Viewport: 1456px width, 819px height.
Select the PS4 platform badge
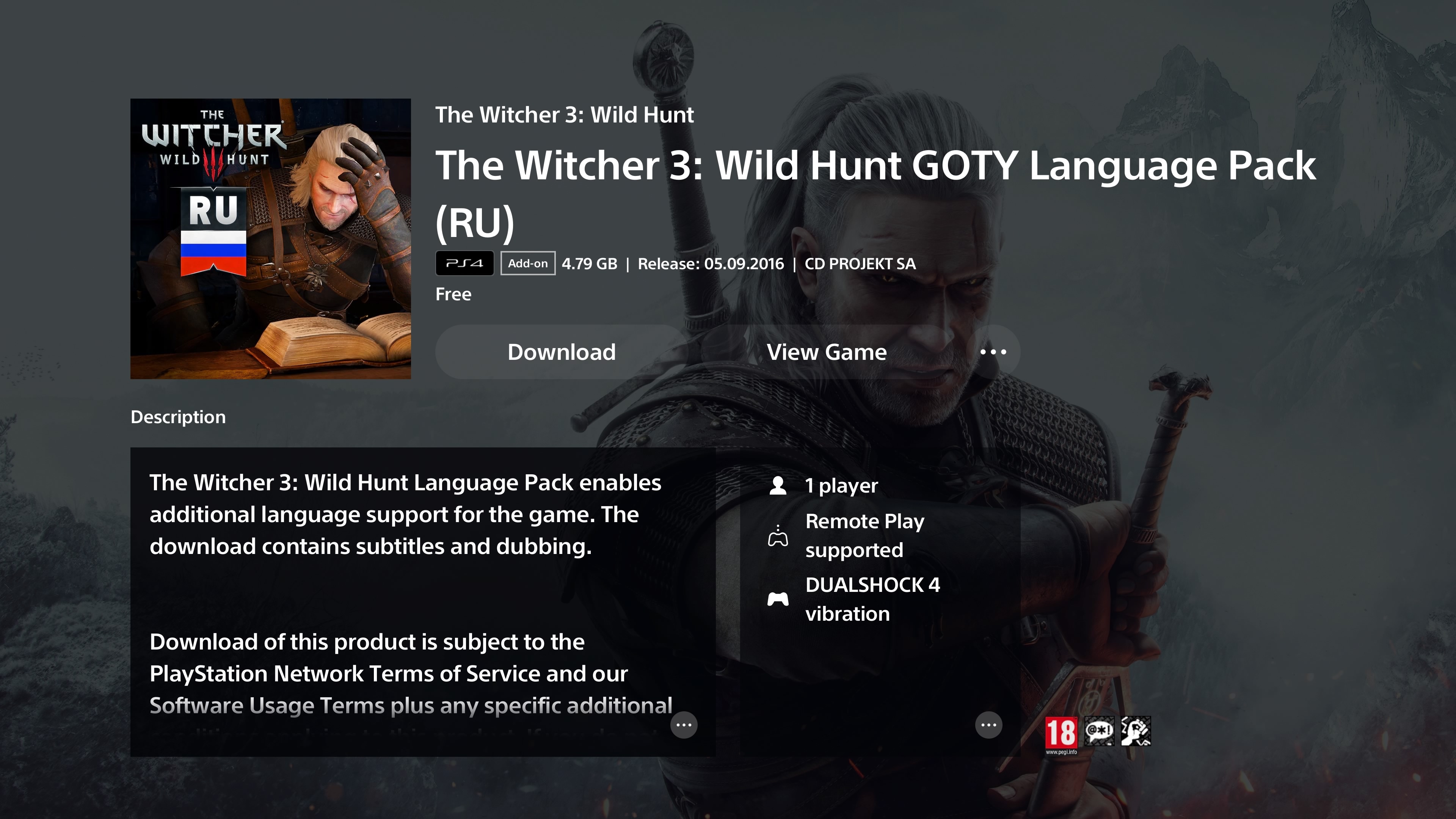(x=464, y=264)
